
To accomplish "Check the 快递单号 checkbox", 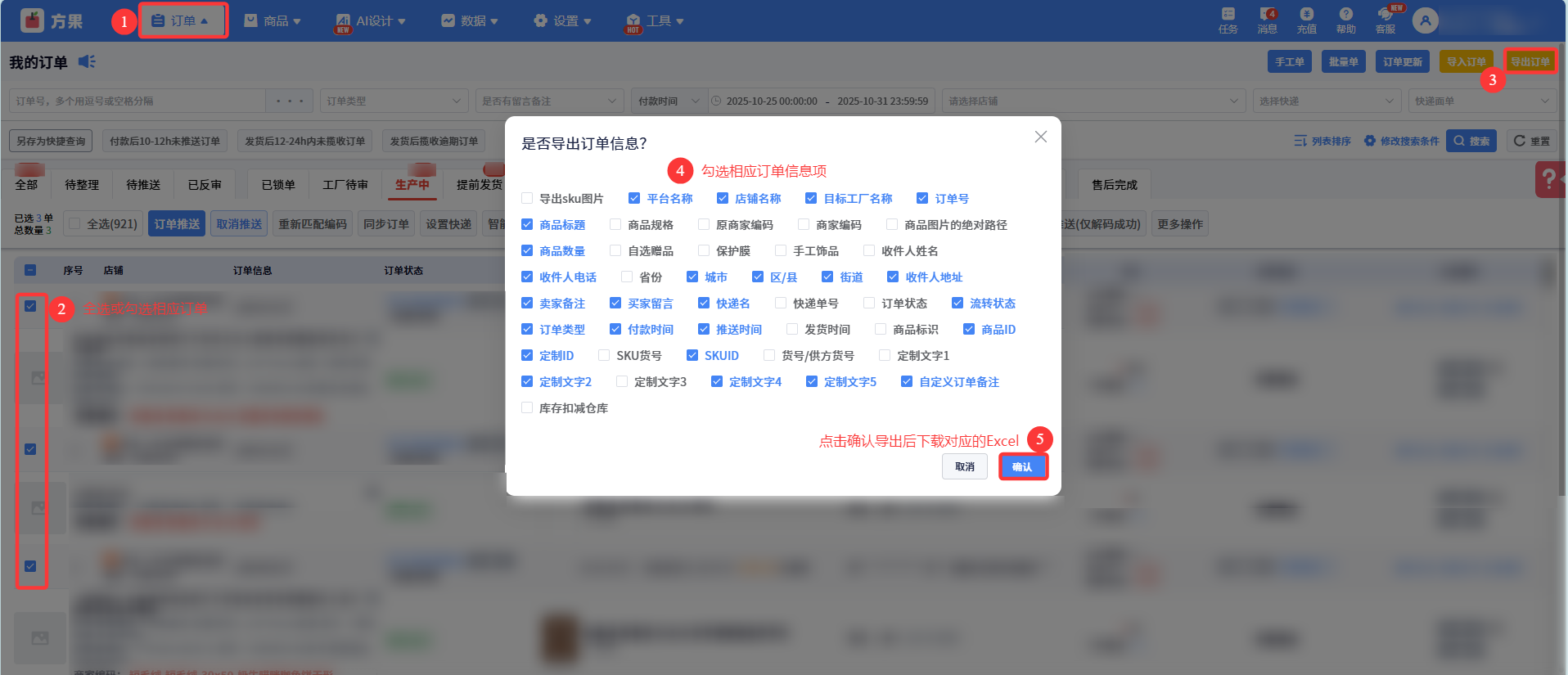I will 781,303.
